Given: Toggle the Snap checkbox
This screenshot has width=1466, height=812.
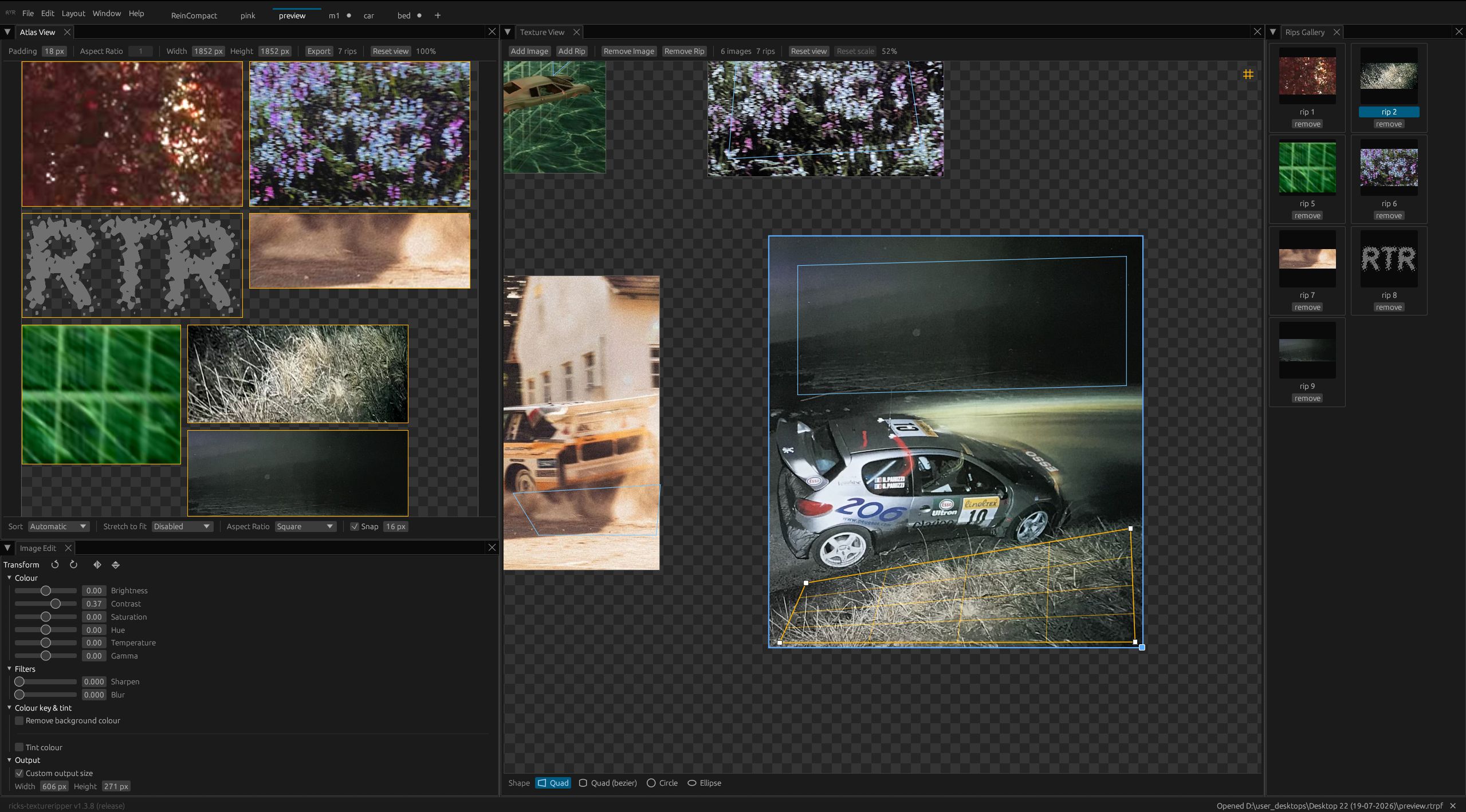Looking at the screenshot, I should tap(355, 526).
